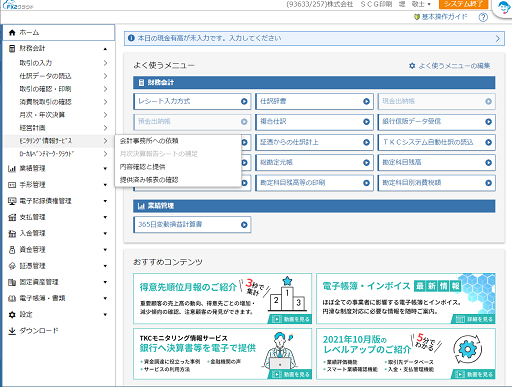Expand the 電子記録債権管理 section arrow
Viewport: 512px width, 387px height.
(105, 201)
